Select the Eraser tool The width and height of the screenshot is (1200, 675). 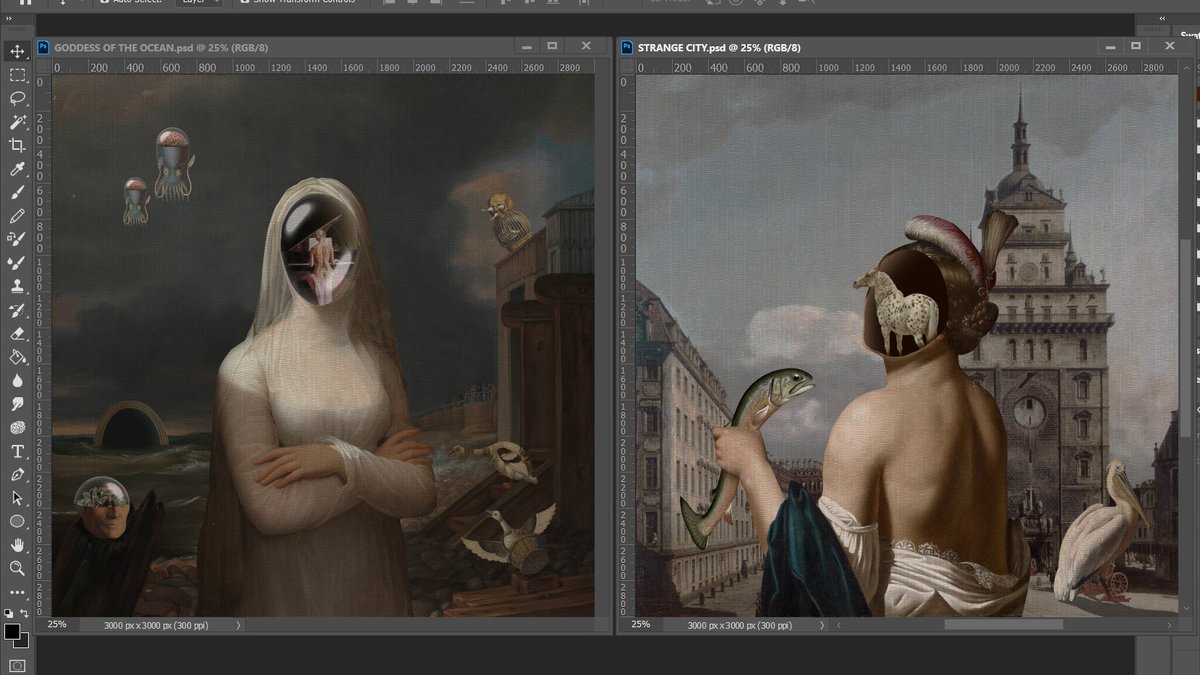[x=17, y=334]
